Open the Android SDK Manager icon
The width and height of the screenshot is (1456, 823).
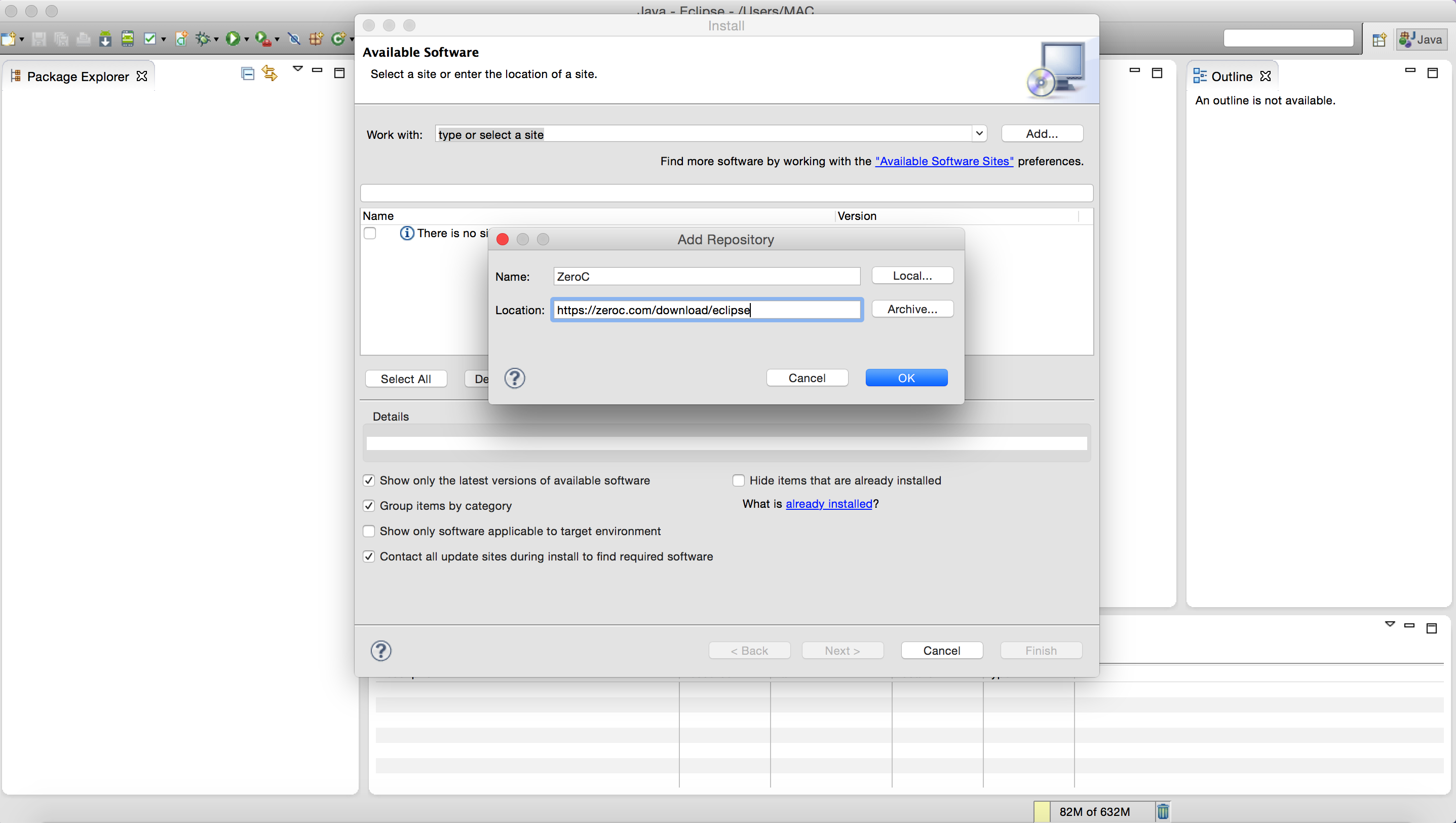pos(105,39)
